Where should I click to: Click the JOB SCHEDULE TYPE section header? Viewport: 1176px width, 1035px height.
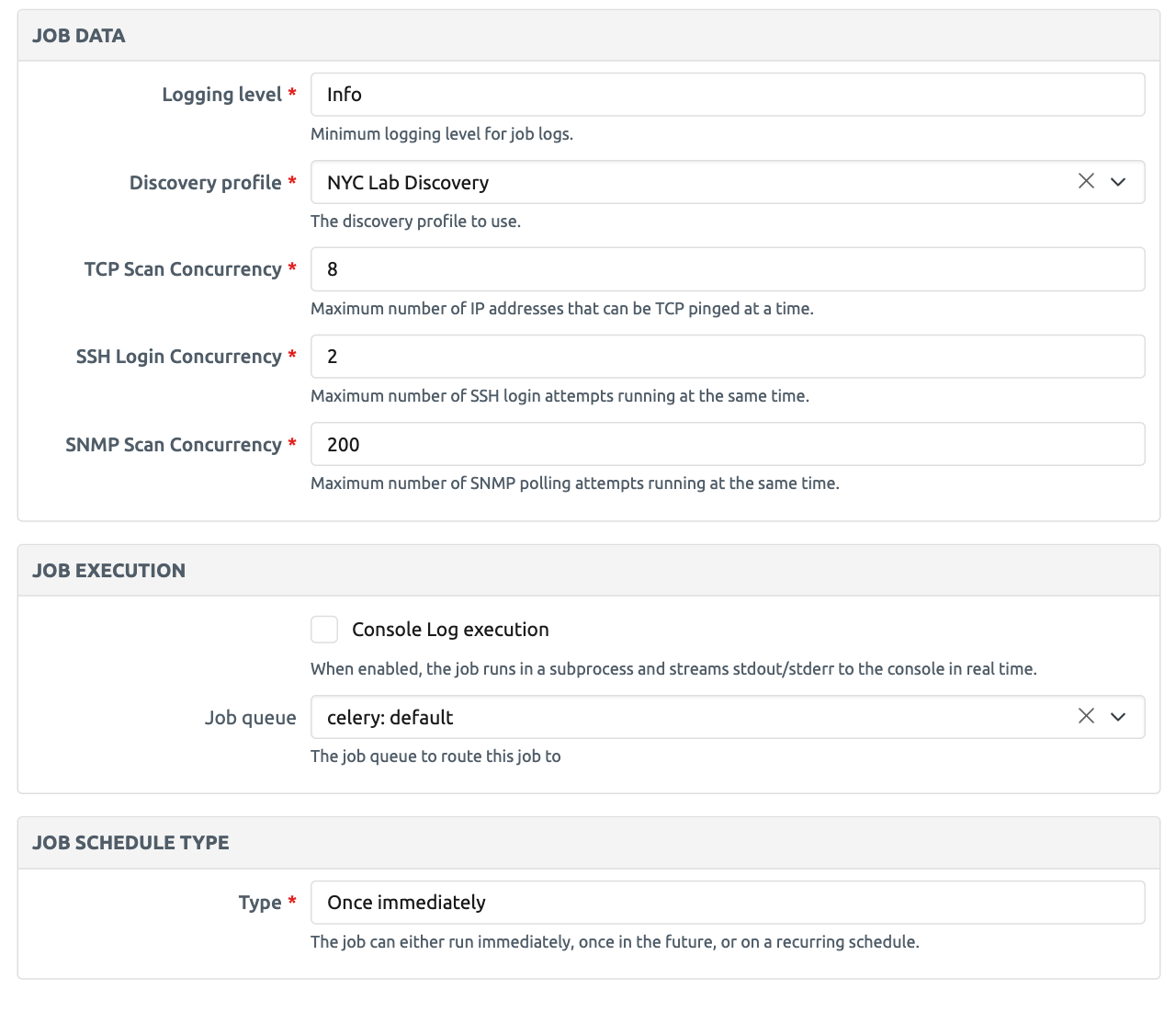tap(130, 843)
